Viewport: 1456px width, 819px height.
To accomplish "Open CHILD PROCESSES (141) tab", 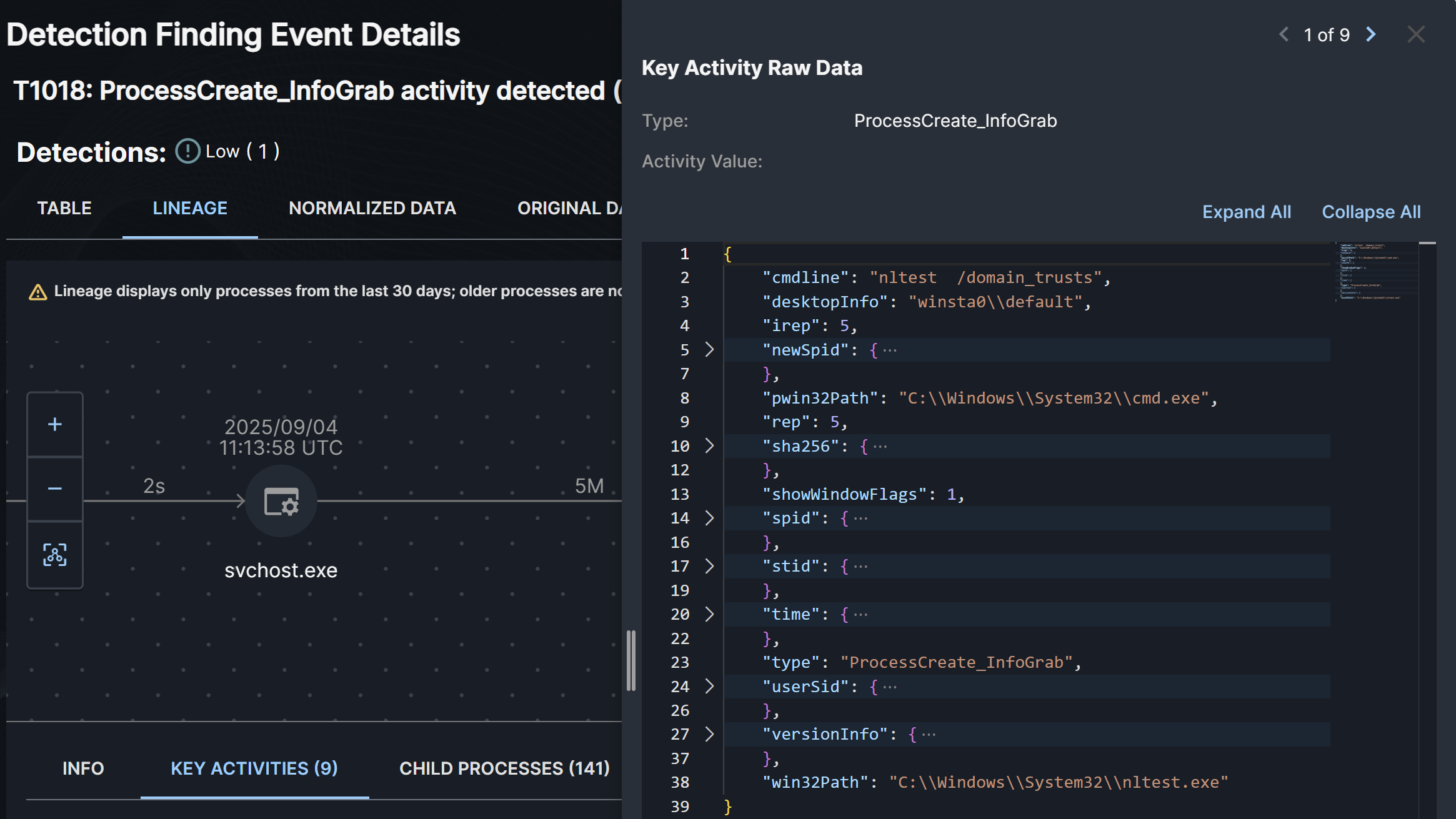I will 504,768.
